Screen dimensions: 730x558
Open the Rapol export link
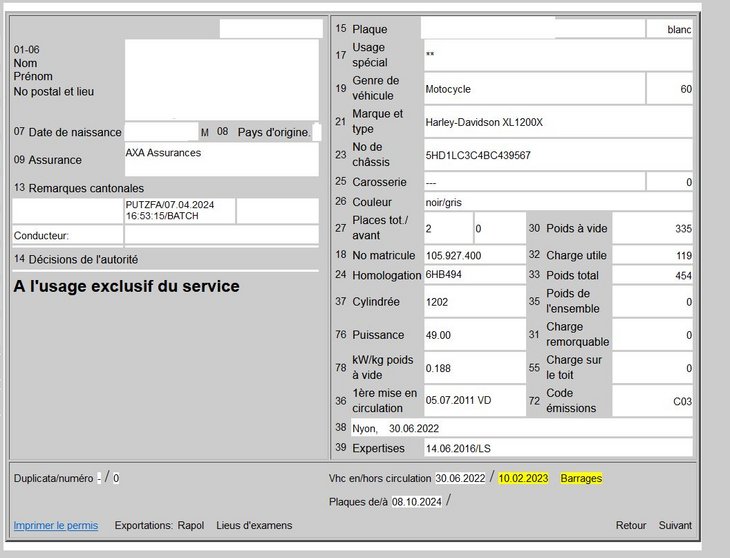click(x=190, y=525)
